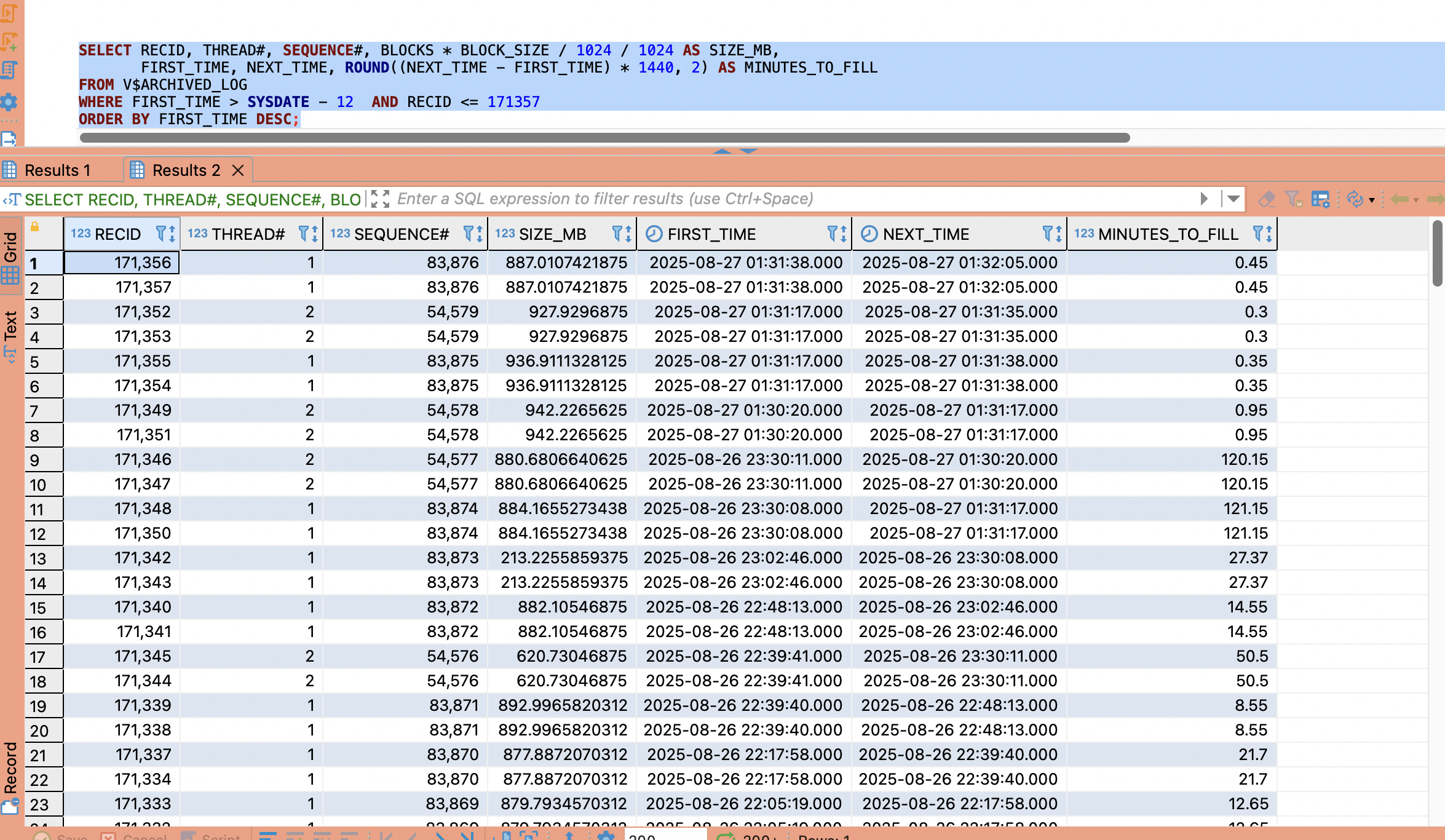
Task: Click Execute script in new tab icon
Action: tap(9, 42)
